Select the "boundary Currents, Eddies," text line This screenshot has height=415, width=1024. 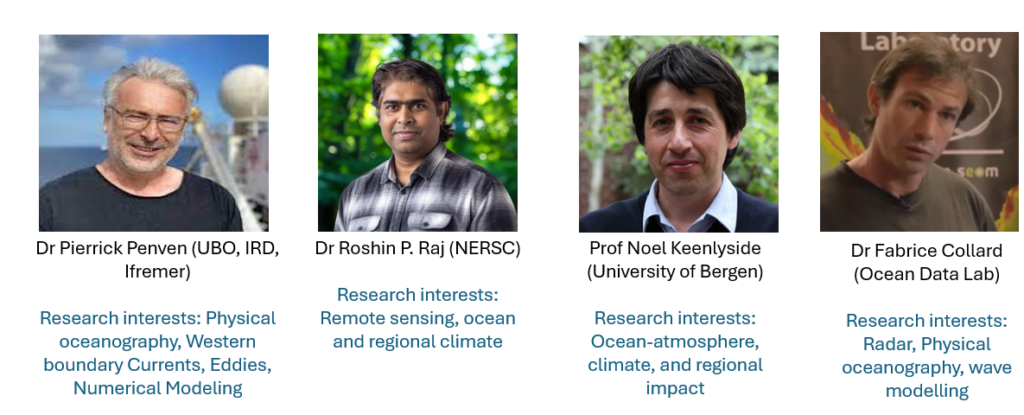pos(157,365)
